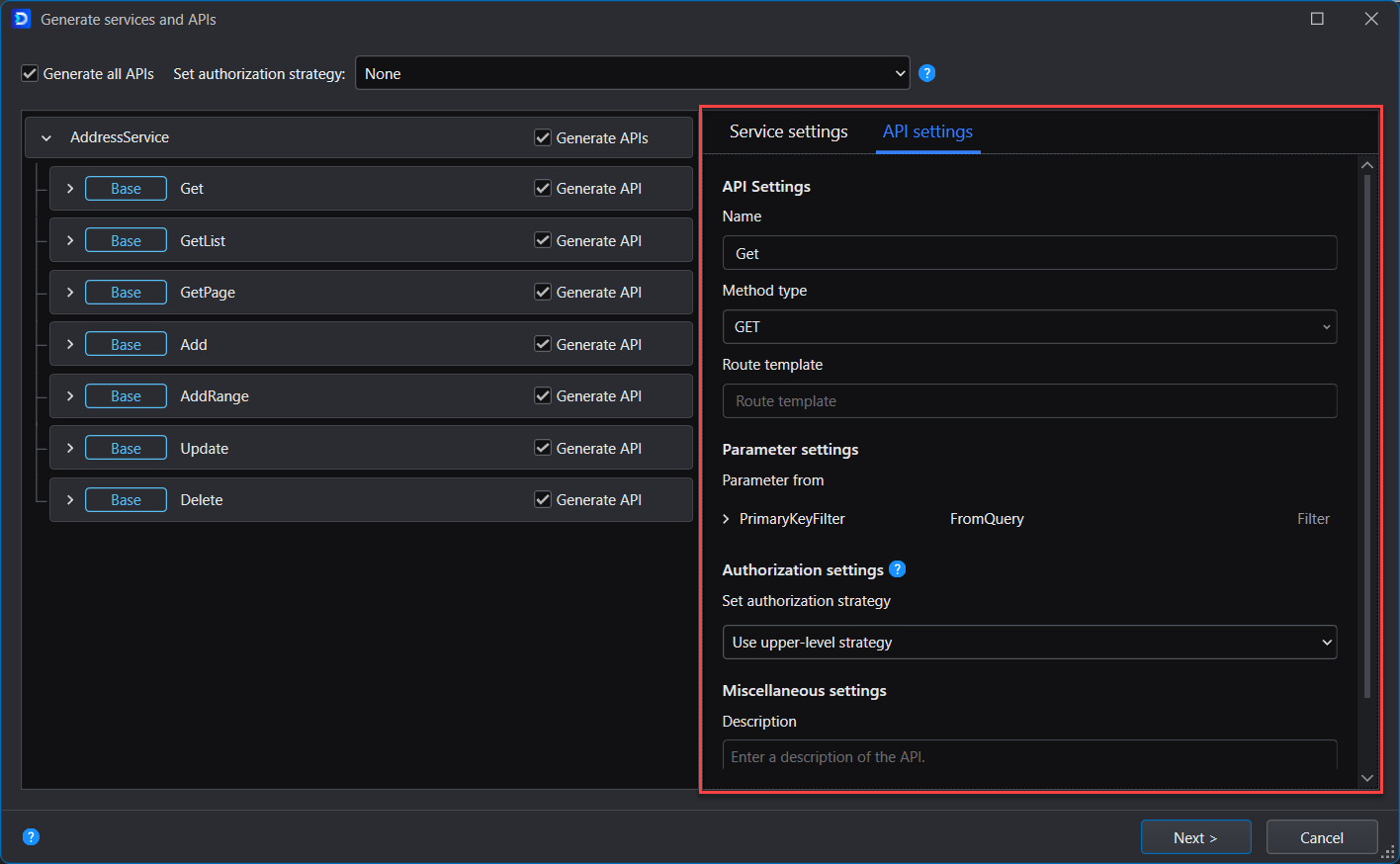Image resolution: width=1400 pixels, height=864 pixels.
Task: Expand the AddRange method row
Action: (70, 395)
